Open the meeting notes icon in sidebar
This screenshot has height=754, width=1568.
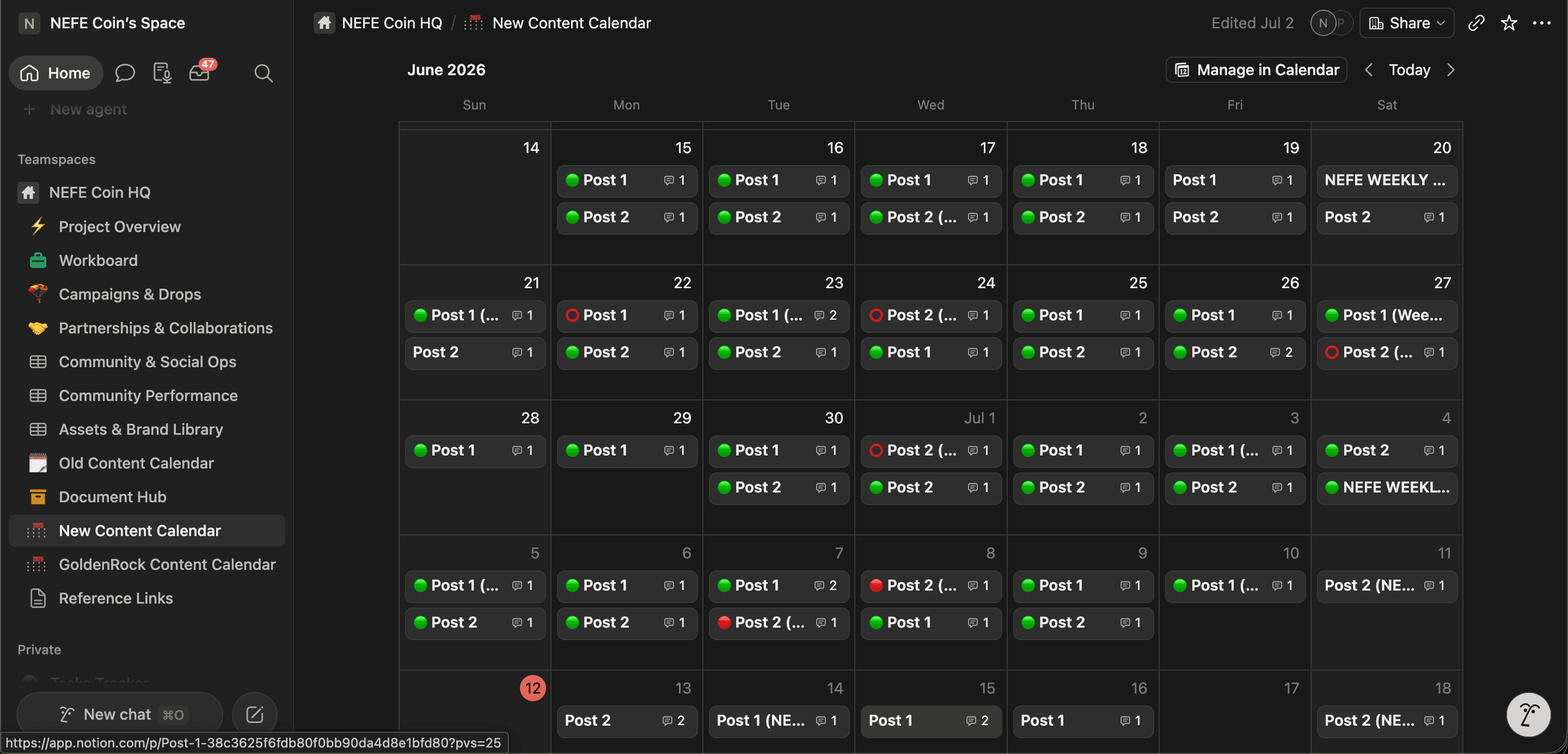pyautogui.click(x=162, y=73)
